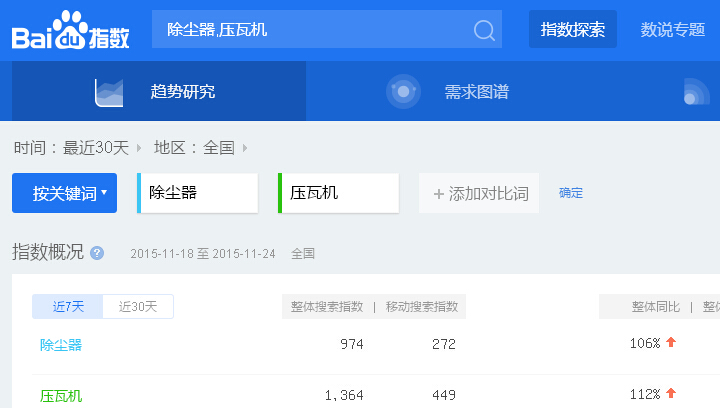720x408 pixels.
Task: Click the partially visible signal icon at the right of the tabs
Action: point(696,91)
